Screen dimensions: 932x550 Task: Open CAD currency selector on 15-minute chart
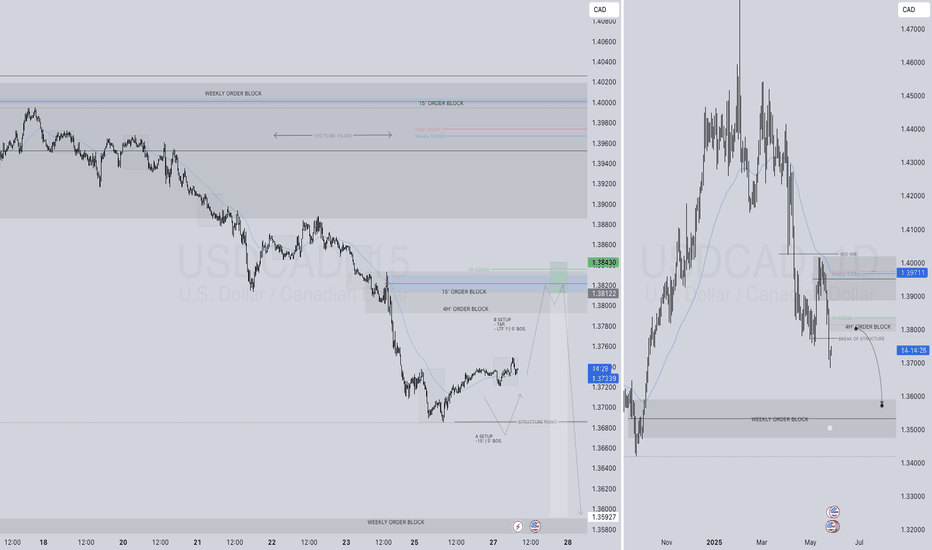tap(604, 10)
